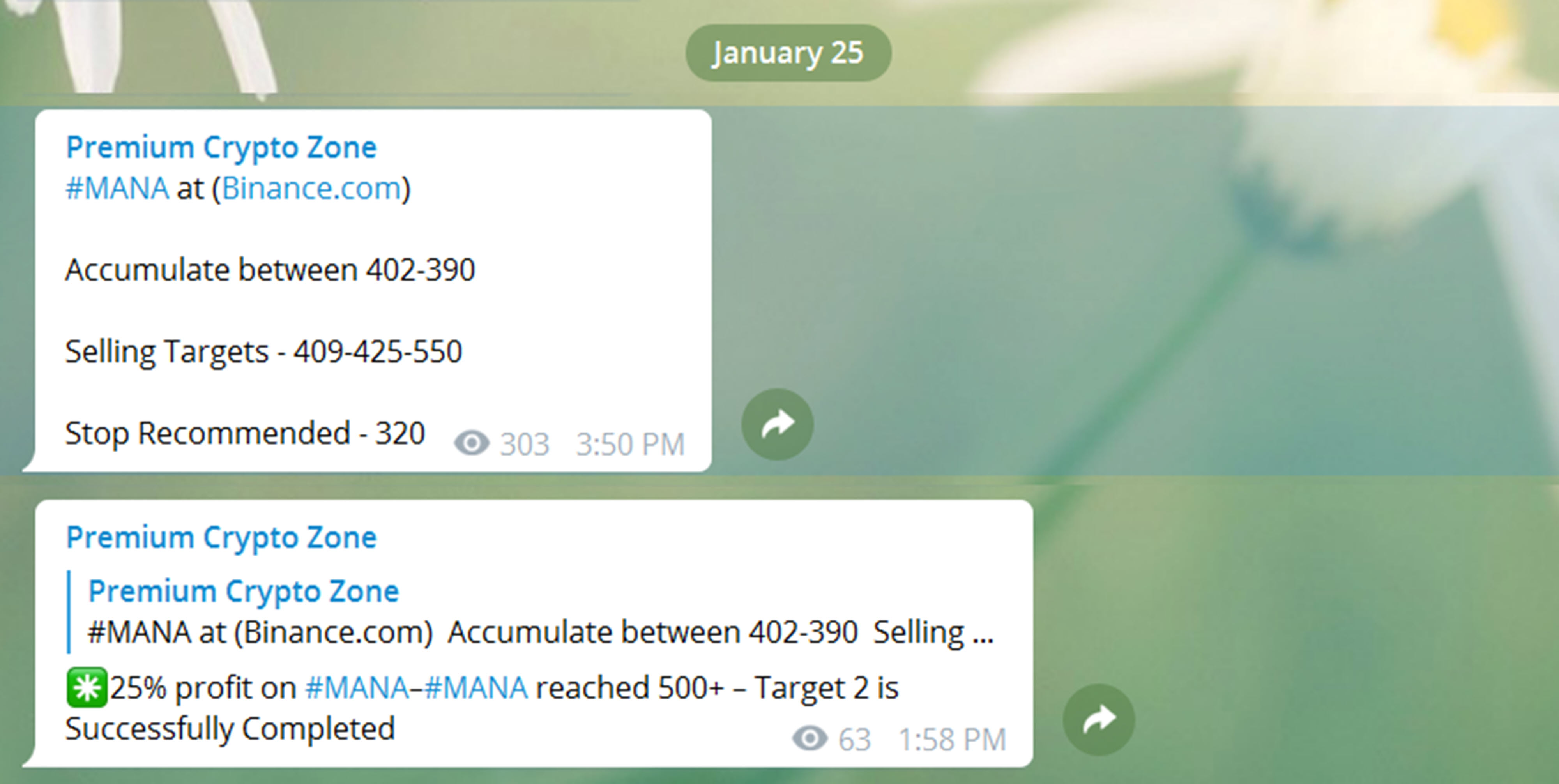Click quoted text 'Accumulate between 402-390 Selling …'
Viewport: 1559px width, 784px height.
pyautogui.click(x=721, y=633)
